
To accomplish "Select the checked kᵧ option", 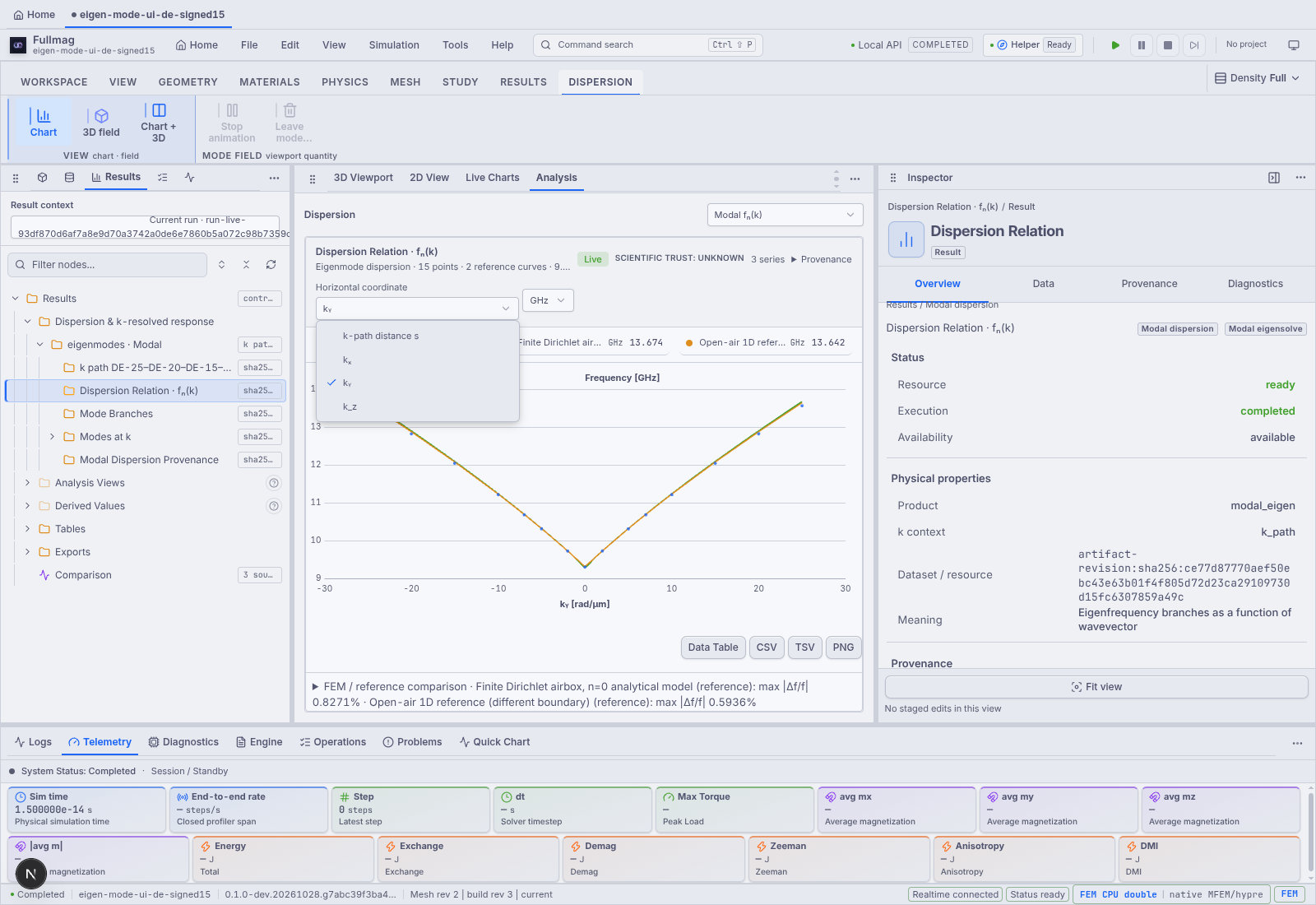I will (x=418, y=383).
